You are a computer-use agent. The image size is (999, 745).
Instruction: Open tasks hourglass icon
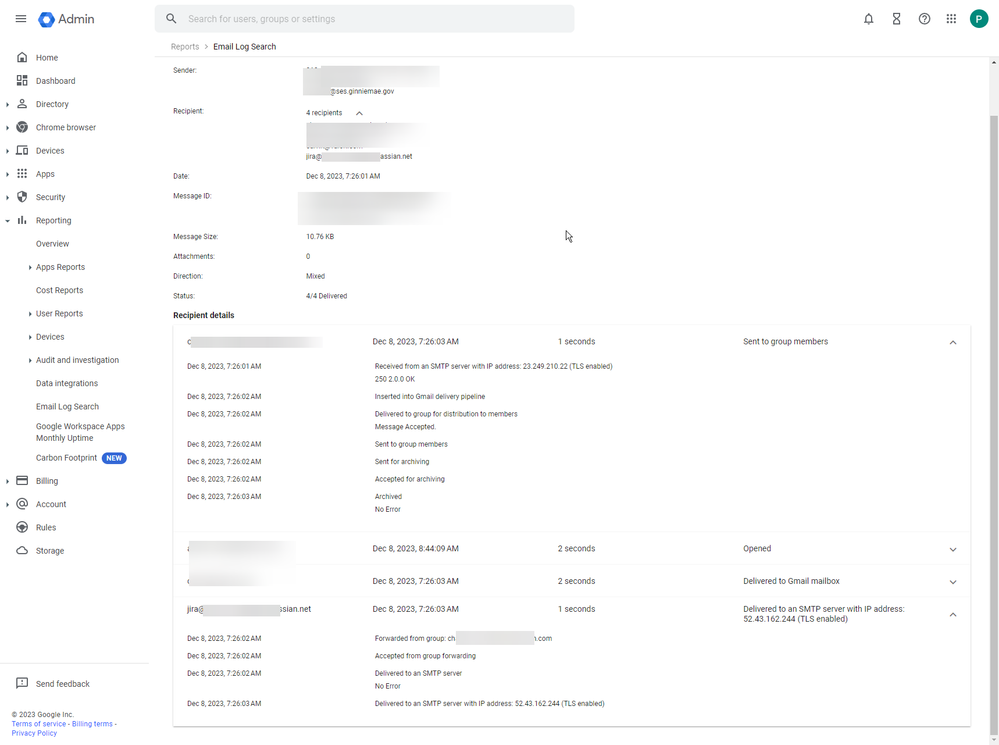tap(896, 19)
